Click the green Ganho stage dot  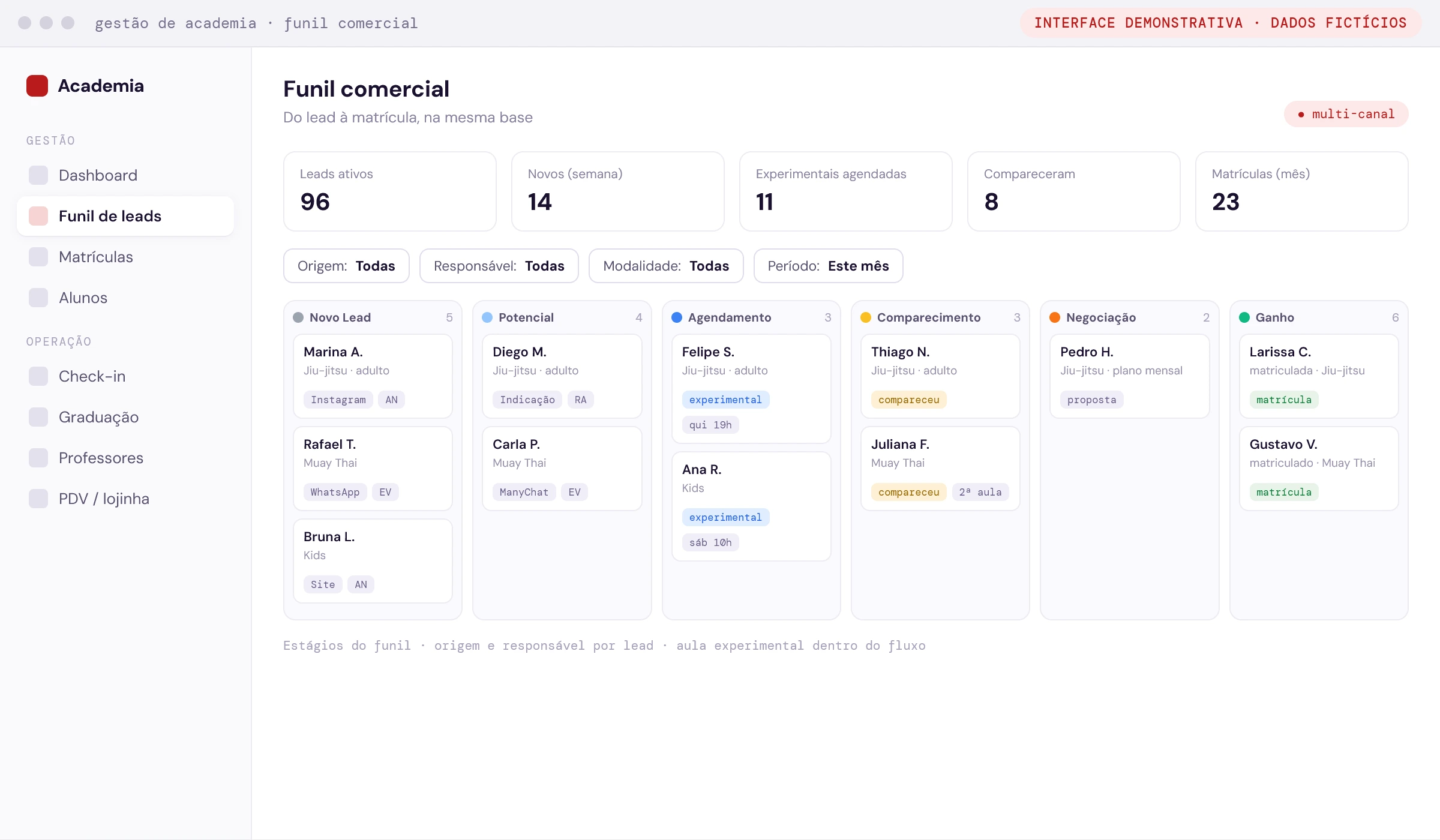click(x=1244, y=317)
